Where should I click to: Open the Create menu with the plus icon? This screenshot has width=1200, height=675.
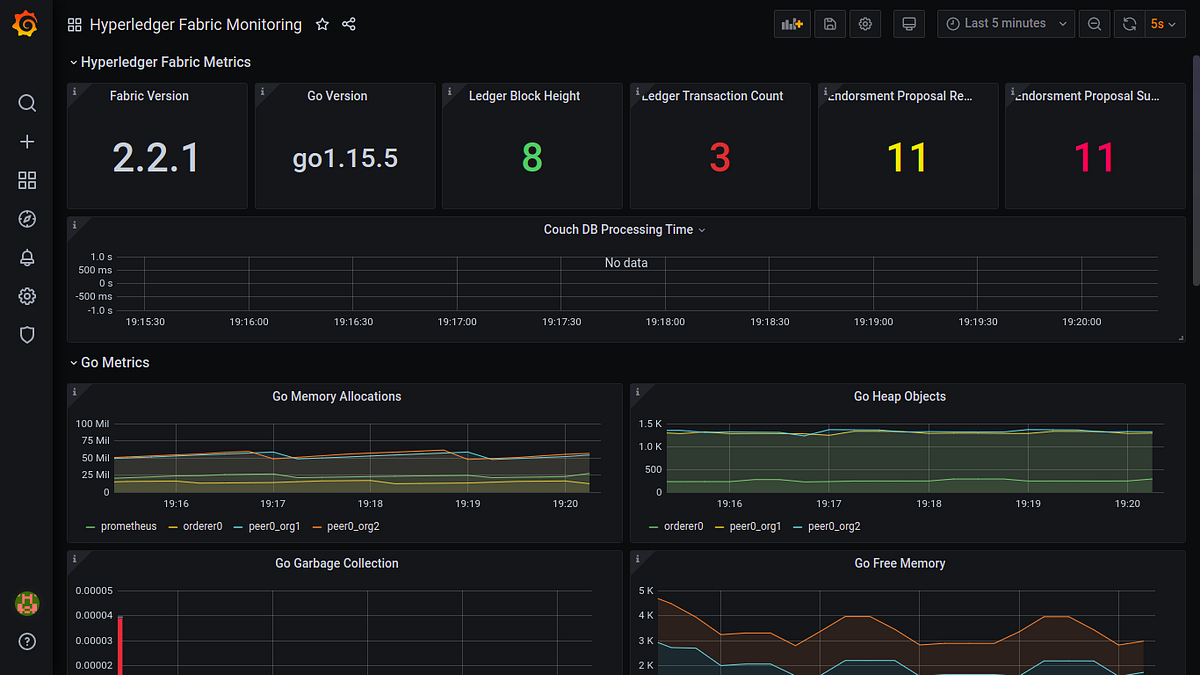pyautogui.click(x=27, y=141)
